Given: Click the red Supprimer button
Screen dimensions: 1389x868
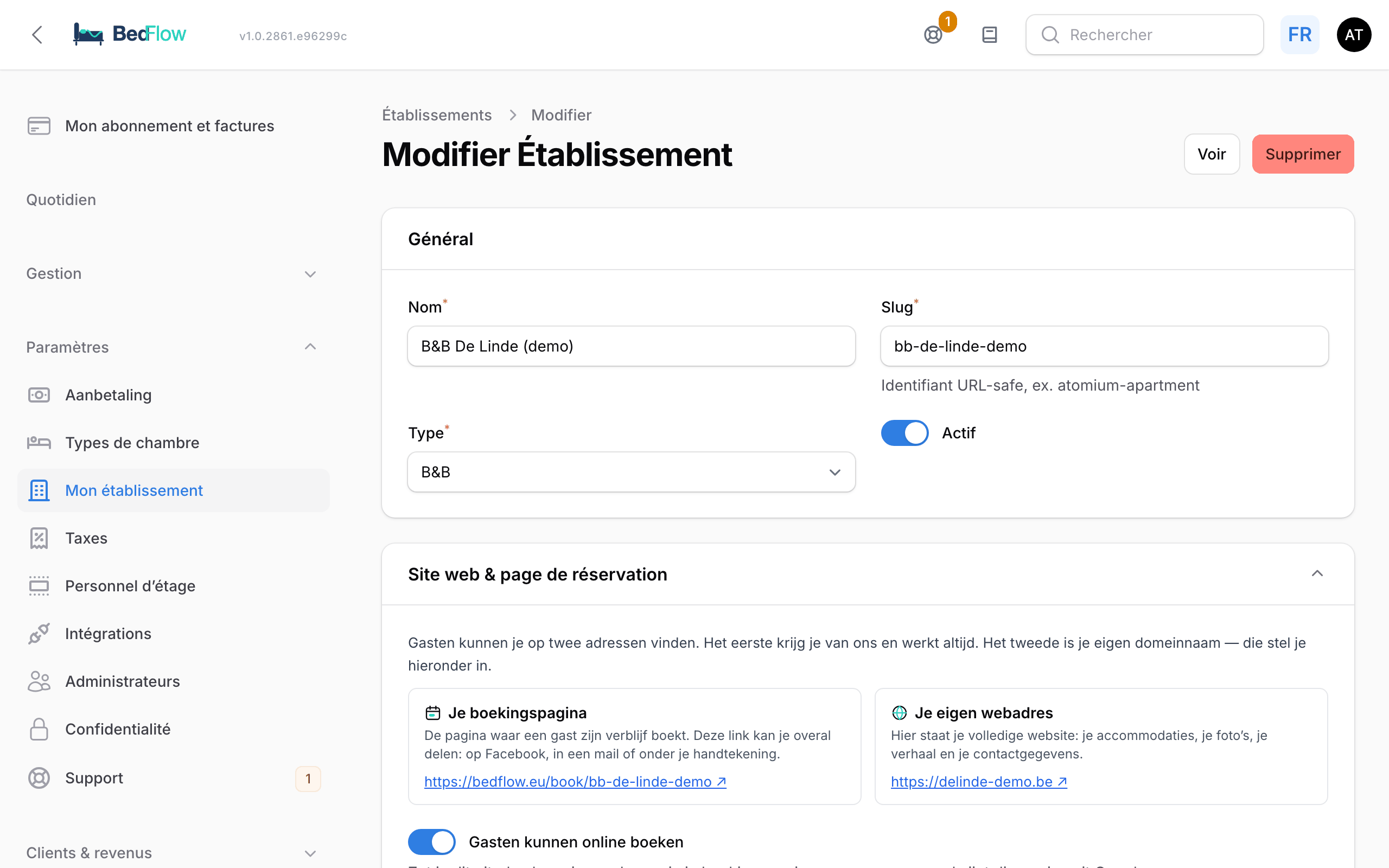Looking at the screenshot, I should tap(1303, 154).
